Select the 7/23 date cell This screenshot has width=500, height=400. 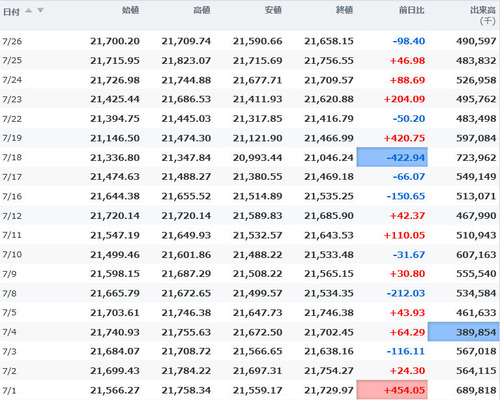(12, 99)
